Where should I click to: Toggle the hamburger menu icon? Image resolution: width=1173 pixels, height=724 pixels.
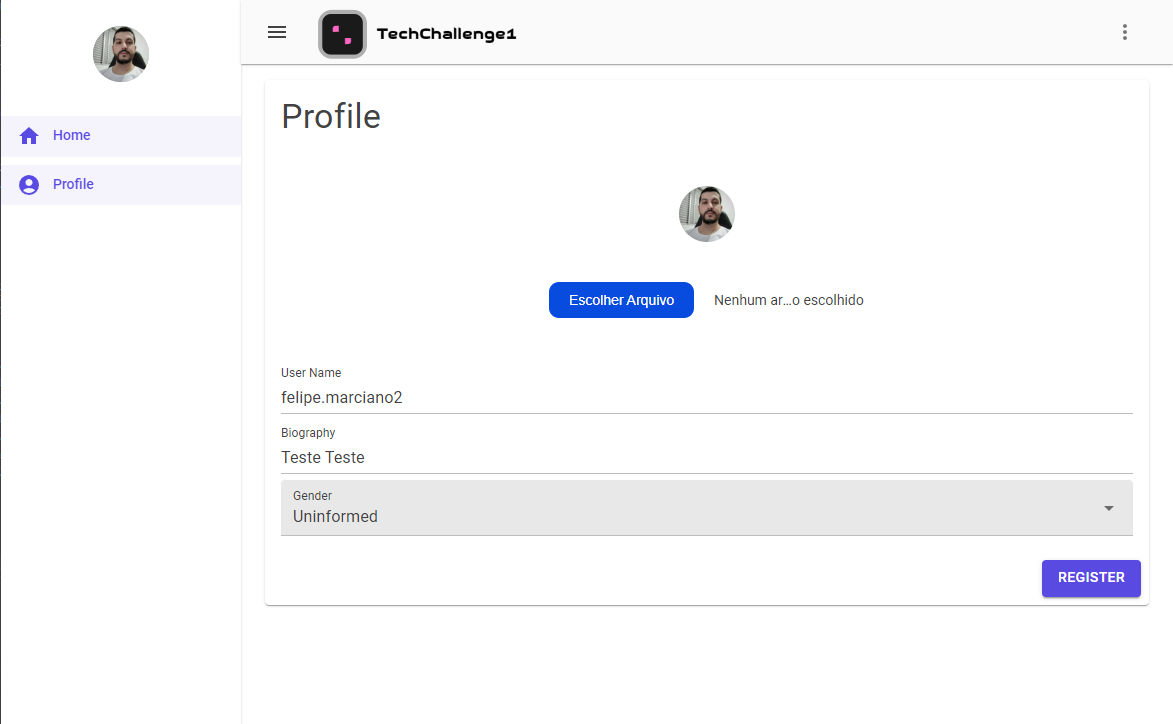[x=277, y=32]
